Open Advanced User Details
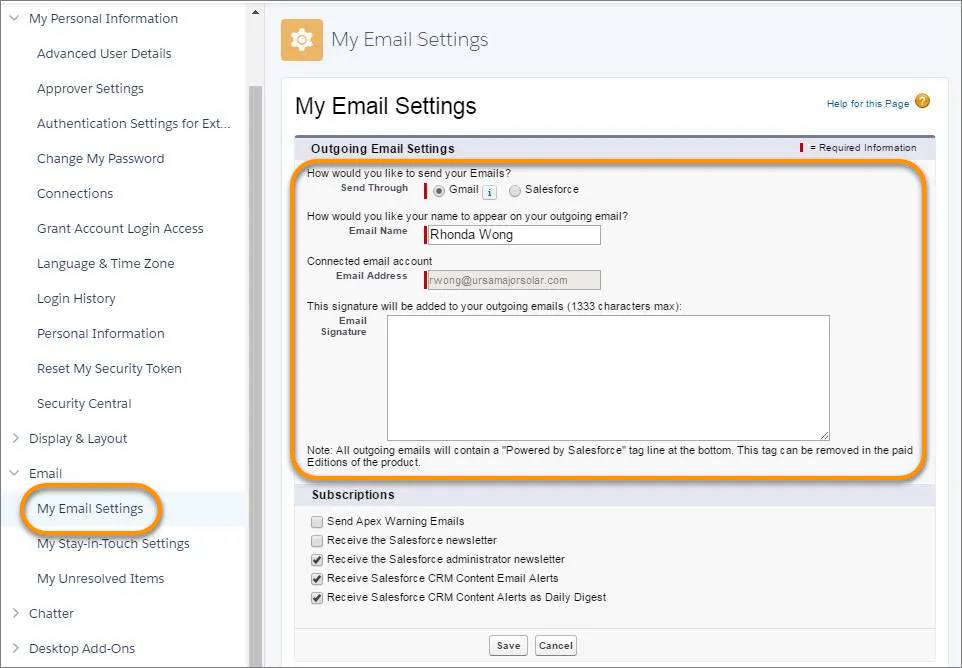This screenshot has width=962, height=668. [104, 53]
